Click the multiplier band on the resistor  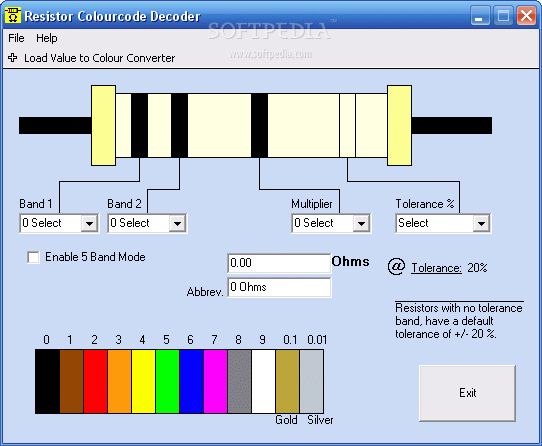(x=259, y=126)
